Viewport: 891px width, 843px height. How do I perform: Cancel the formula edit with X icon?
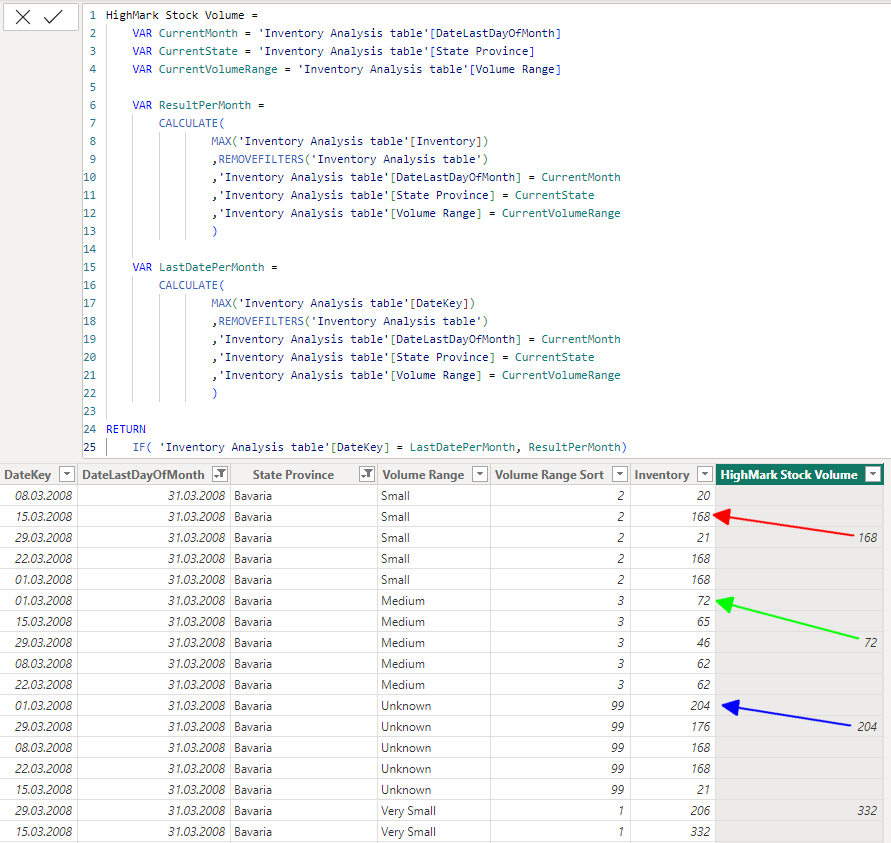[23, 17]
